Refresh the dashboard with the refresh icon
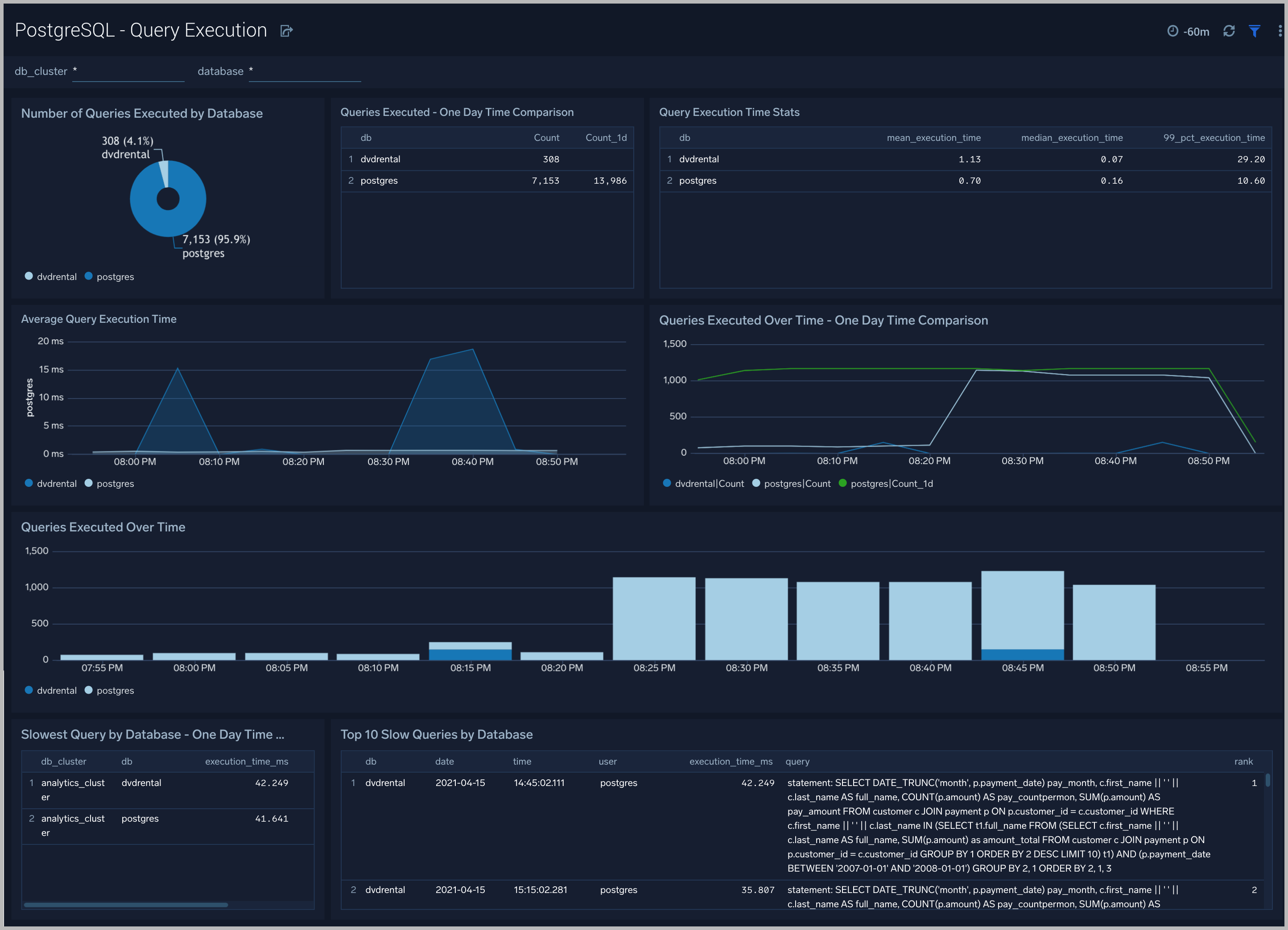 click(1229, 31)
